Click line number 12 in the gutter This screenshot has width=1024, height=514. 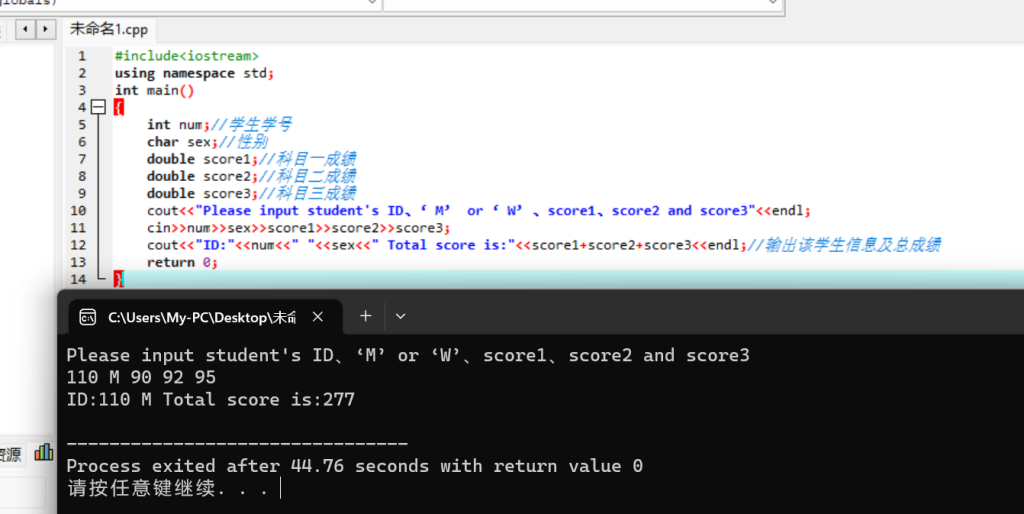pos(78,245)
